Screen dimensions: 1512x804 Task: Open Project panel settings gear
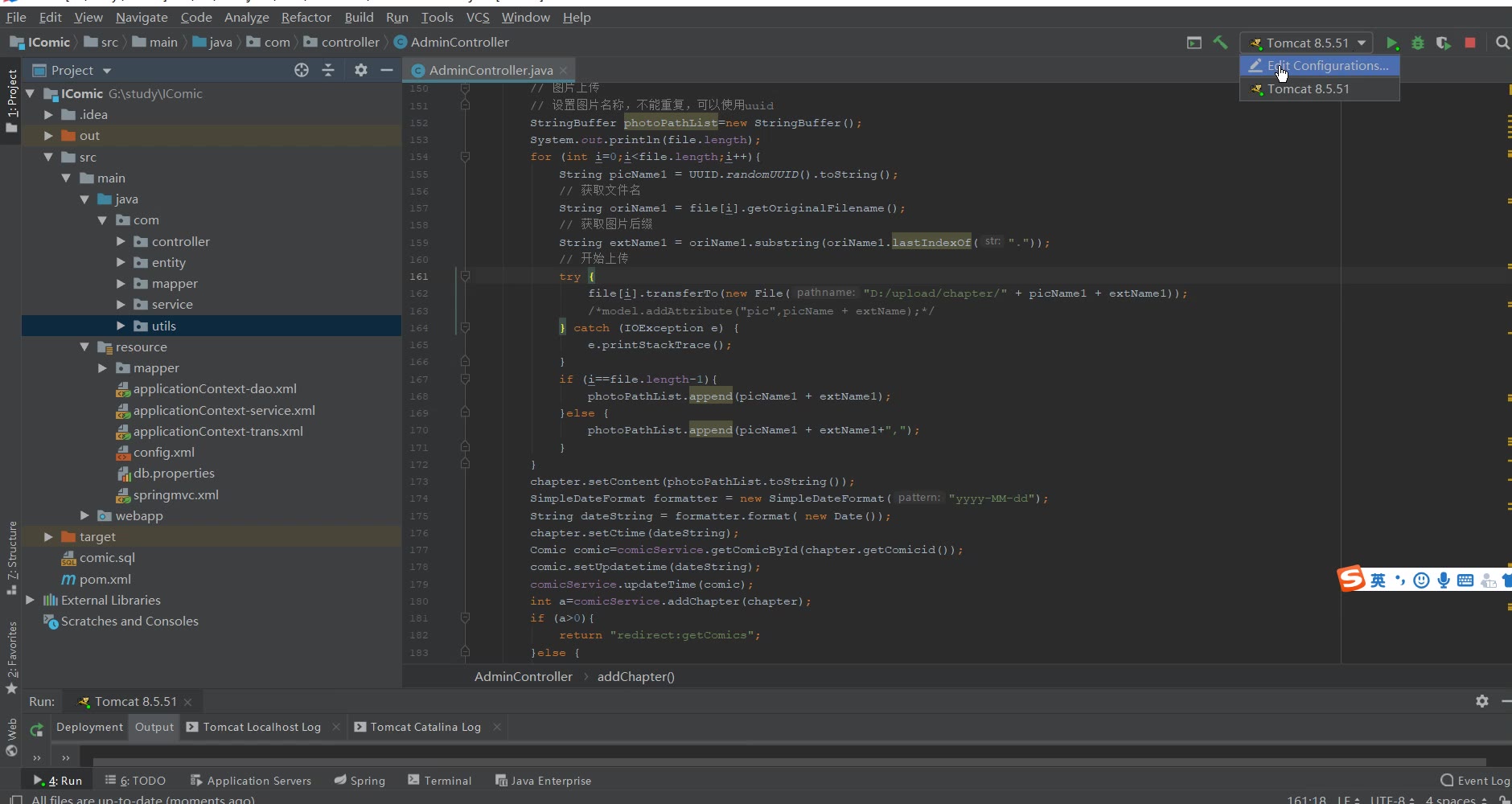tap(361, 70)
